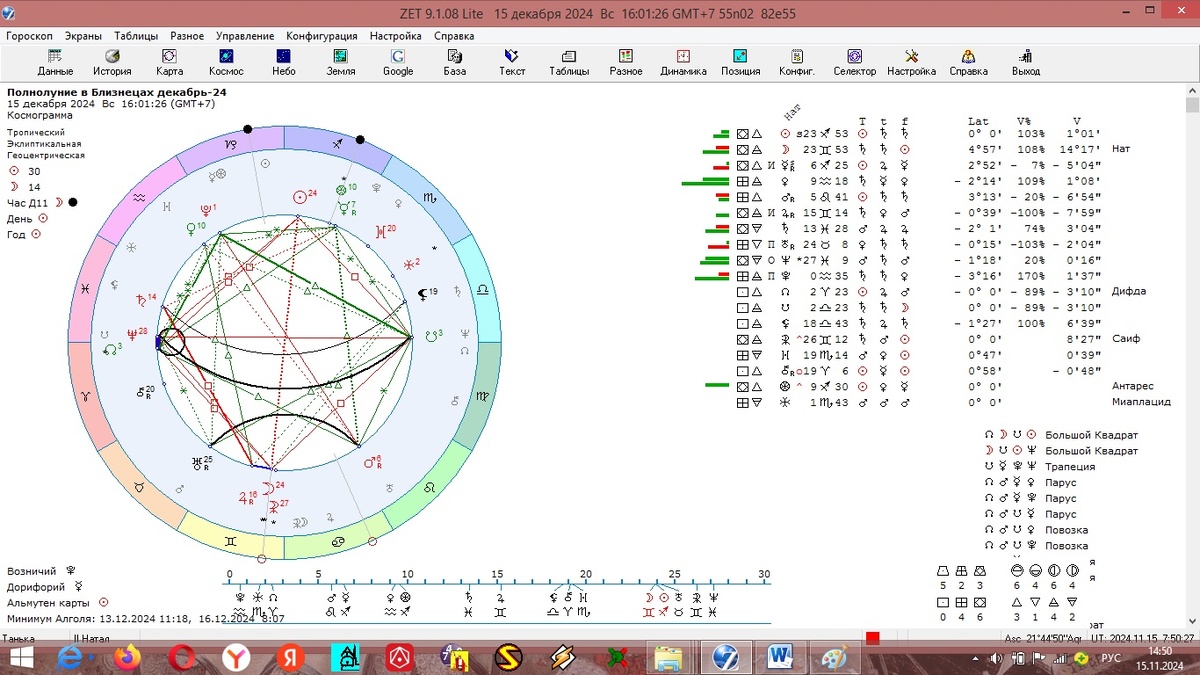Open the Настройка tools icon

911,62
